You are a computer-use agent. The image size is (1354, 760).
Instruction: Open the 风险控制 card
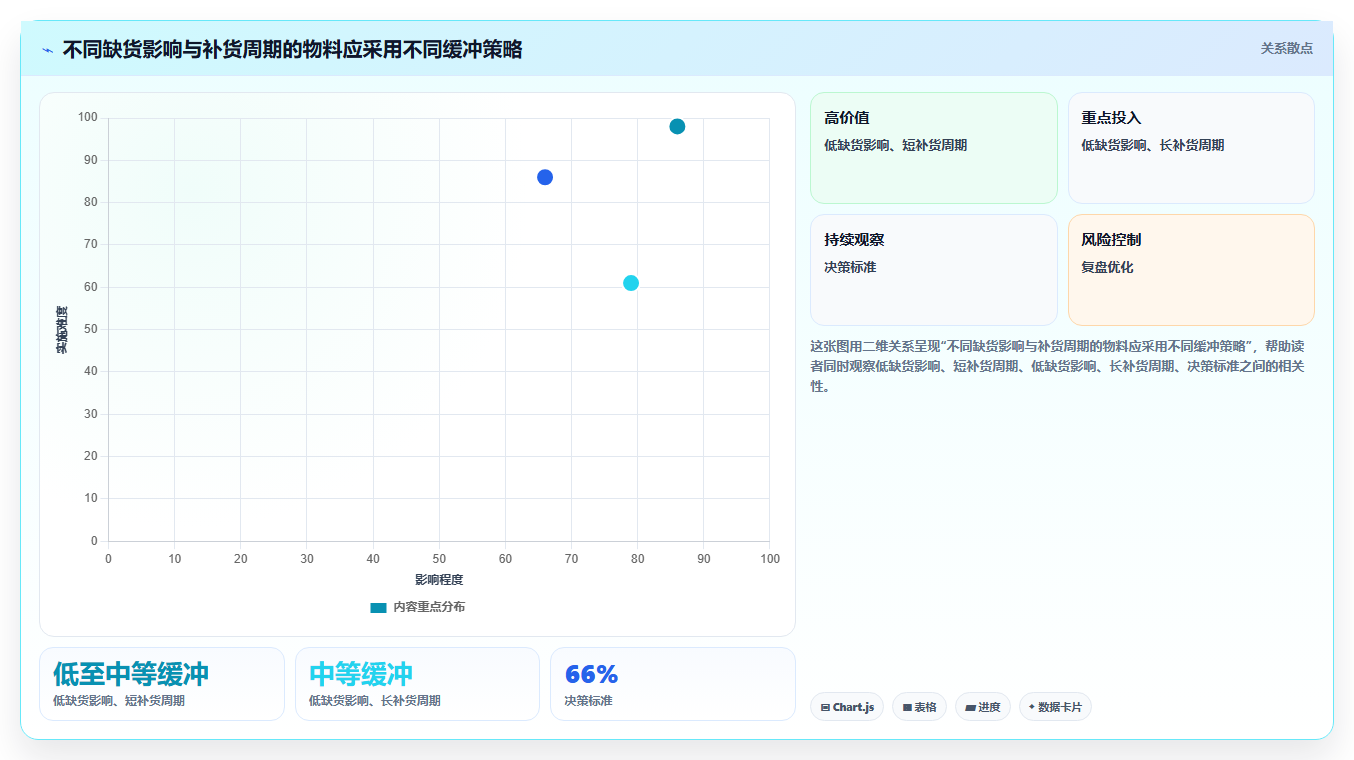point(1191,270)
